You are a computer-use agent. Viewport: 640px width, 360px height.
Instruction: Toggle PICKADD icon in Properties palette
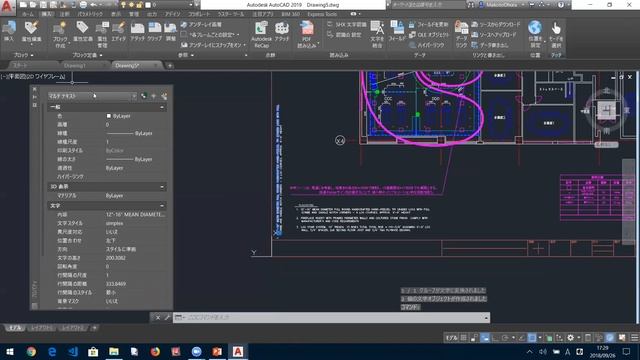pos(144,96)
